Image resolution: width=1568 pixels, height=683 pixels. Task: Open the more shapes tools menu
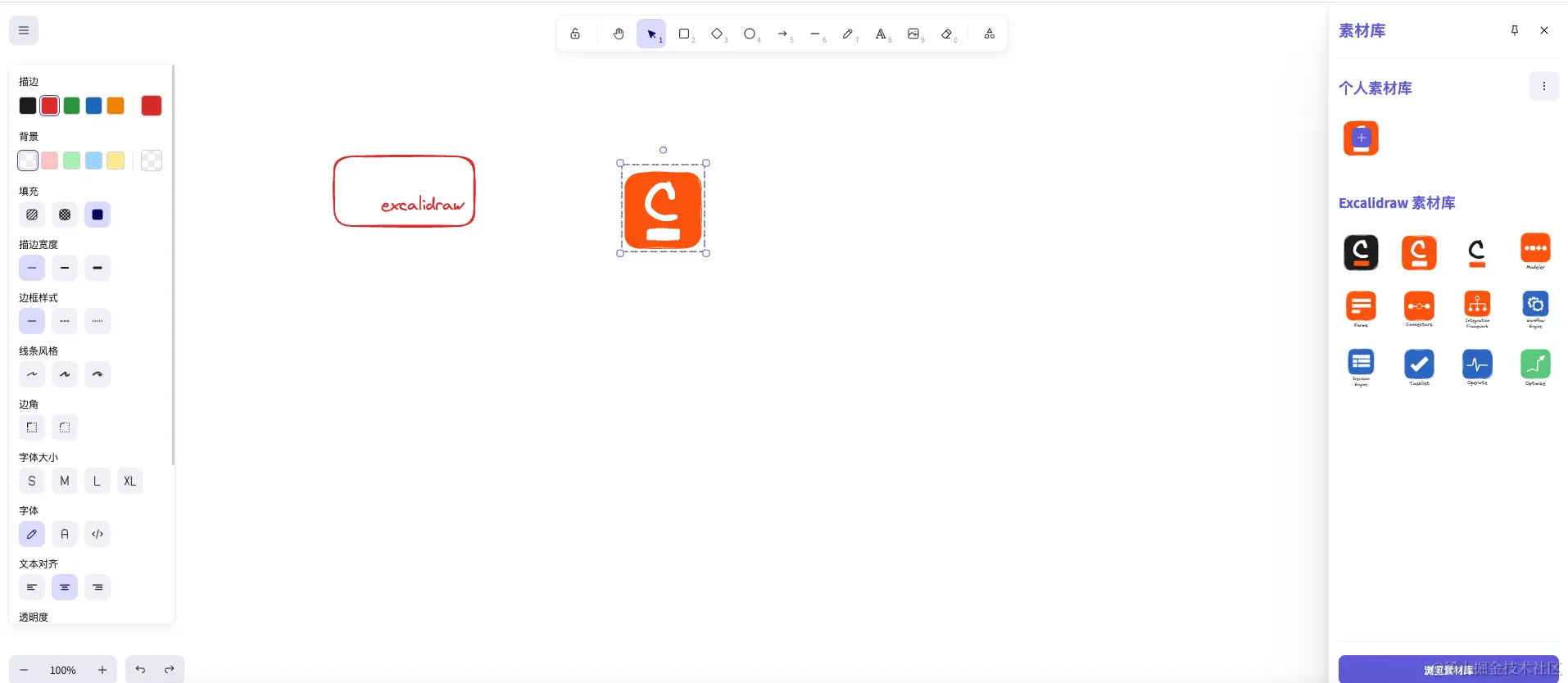tap(990, 34)
